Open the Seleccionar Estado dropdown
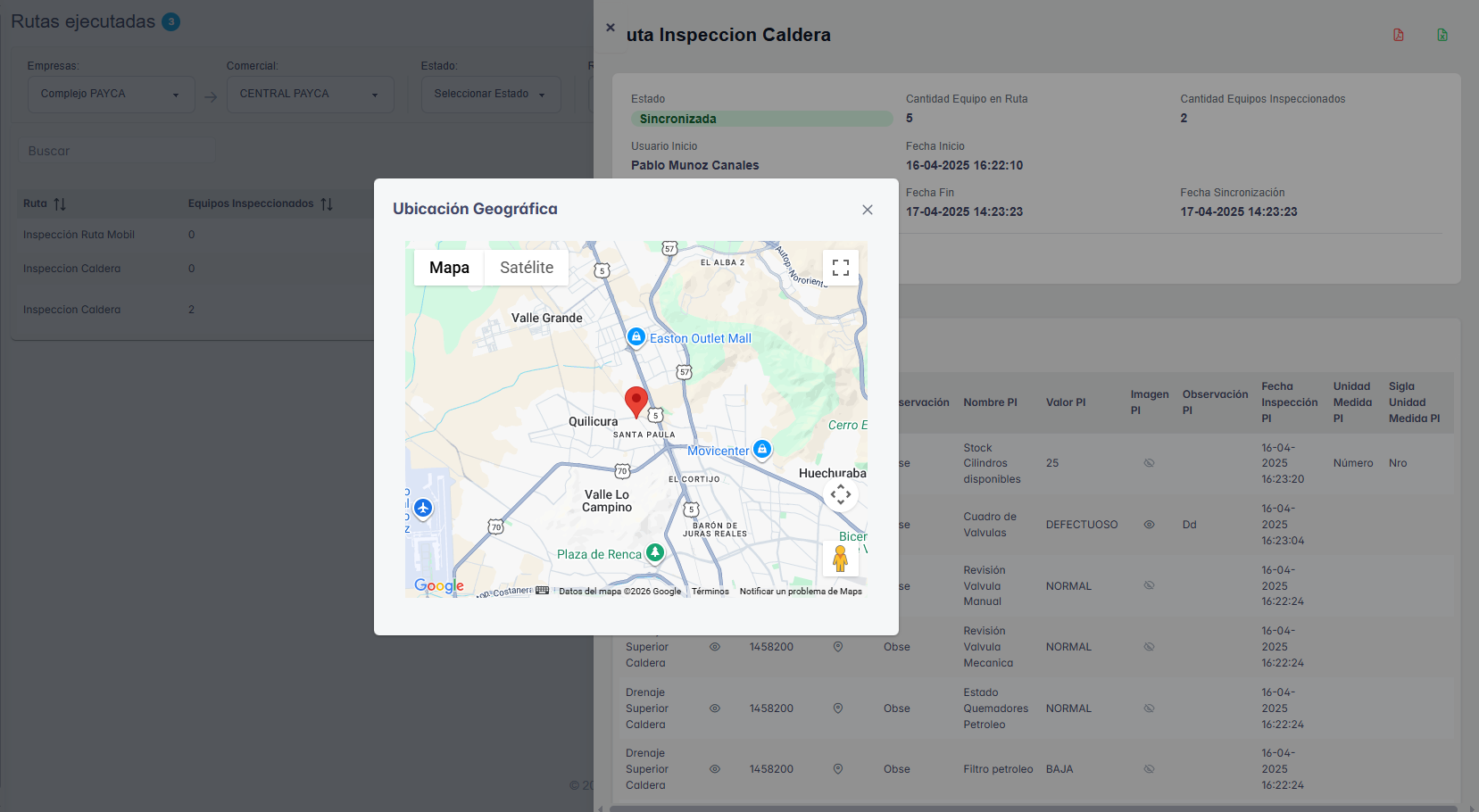This screenshot has width=1479, height=812. click(x=490, y=94)
